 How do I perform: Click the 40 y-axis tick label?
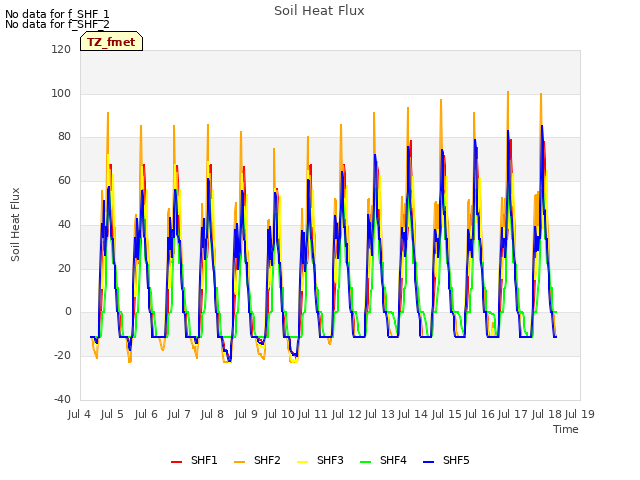coord(64,224)
